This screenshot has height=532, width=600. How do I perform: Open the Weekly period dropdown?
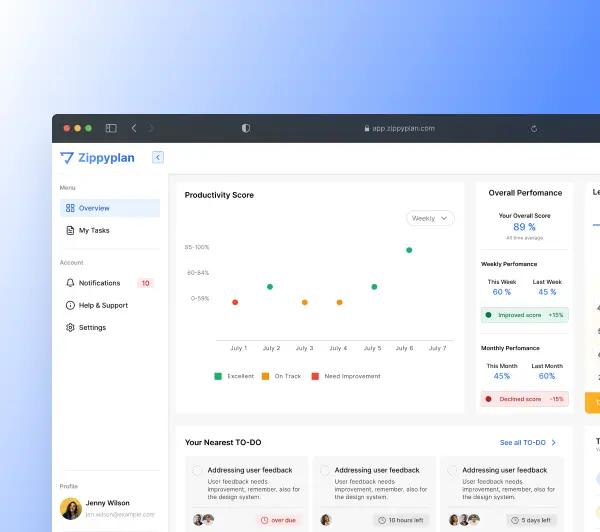point(431,218)
